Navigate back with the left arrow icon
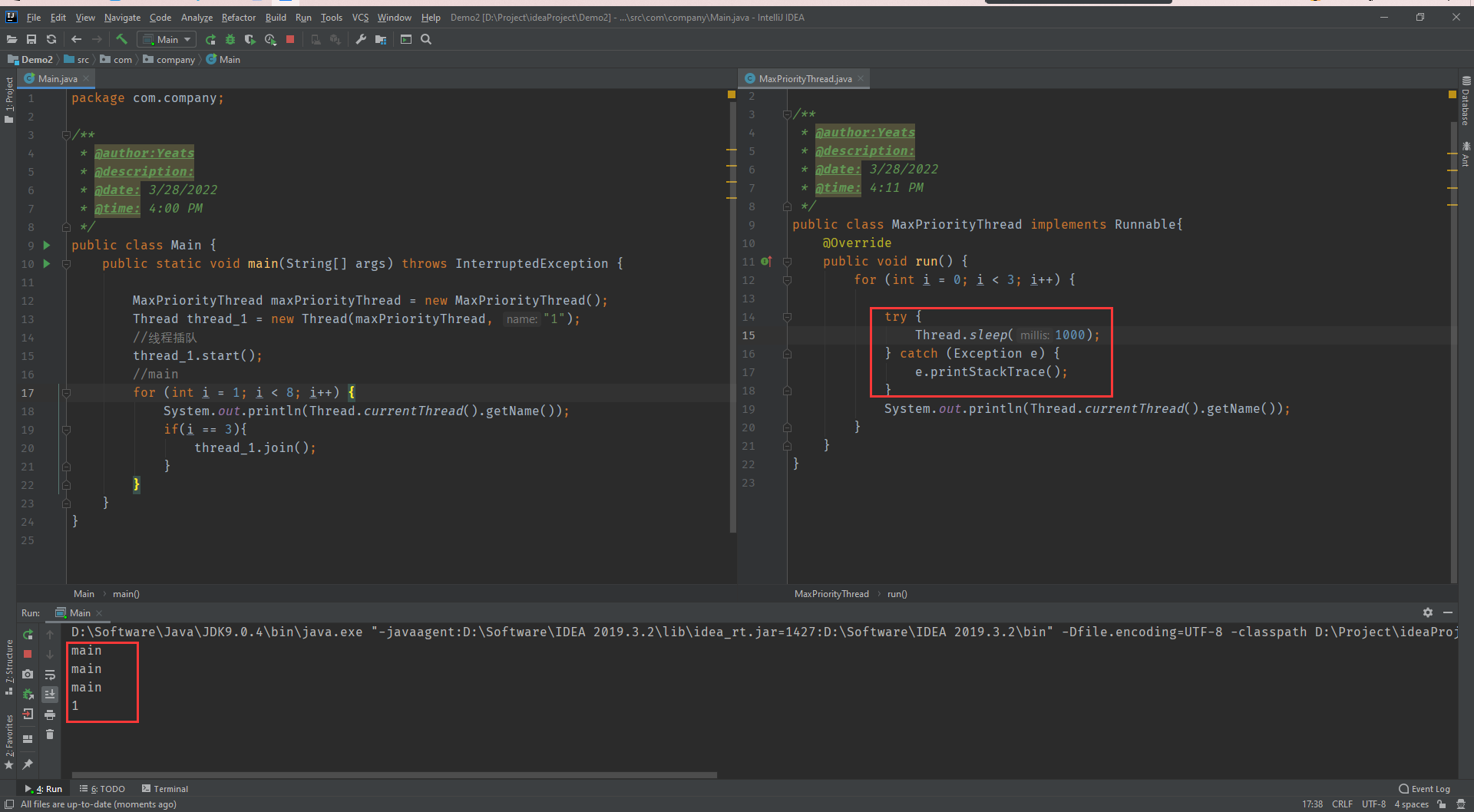The height and width of the screenshot is (812, 1474). tap(76, 39)
